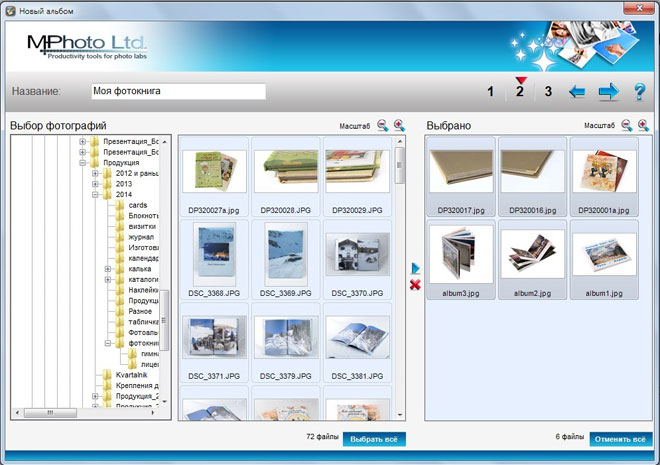Image resolution: width=660 pixels, height=465 pixels.
Task: Go back with the left blue arrow
Action: (577, 91)
